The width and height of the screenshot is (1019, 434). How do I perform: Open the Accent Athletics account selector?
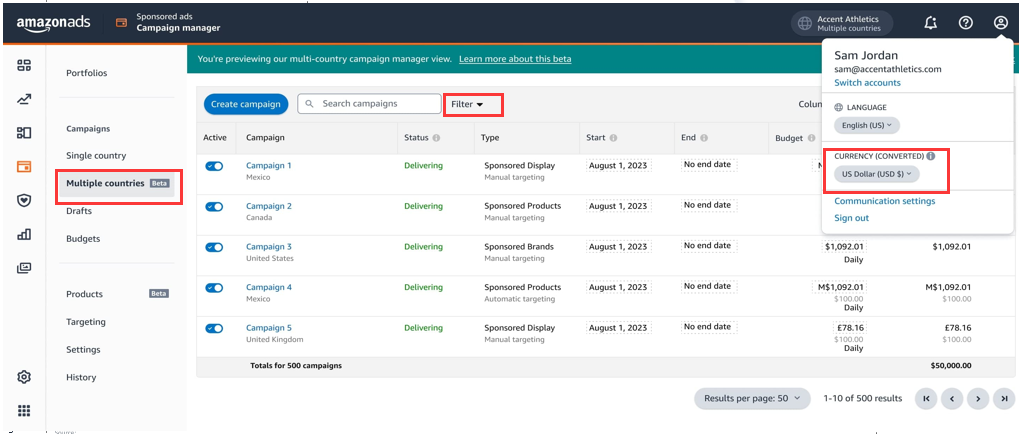(x=842, y=23)
